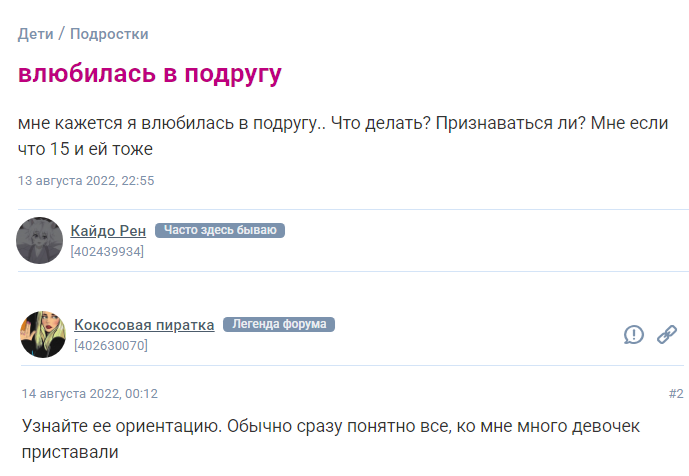Click the Кокосовая пиратка avatar picture
Viewport: 689px width, 476px height.
[43, 334]
